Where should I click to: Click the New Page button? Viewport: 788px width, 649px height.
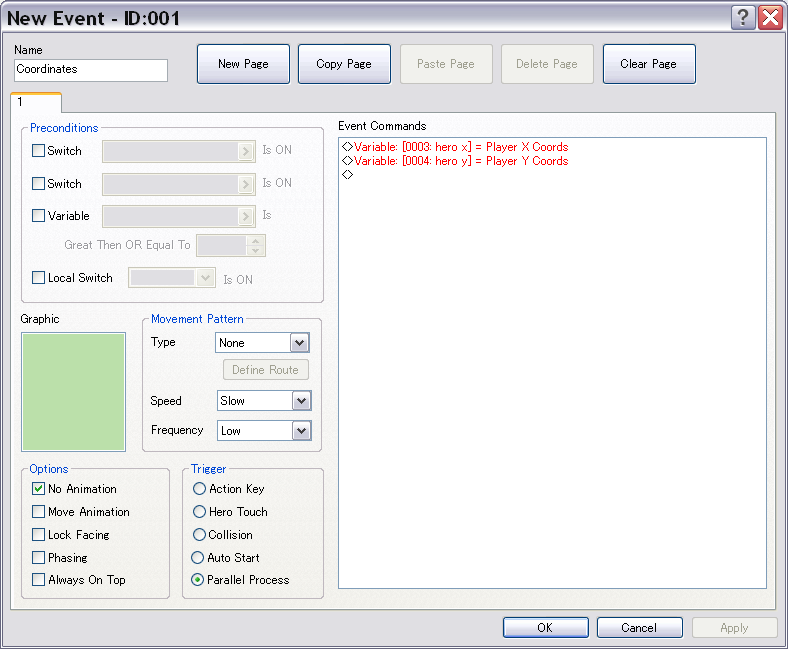pos(243,64)
